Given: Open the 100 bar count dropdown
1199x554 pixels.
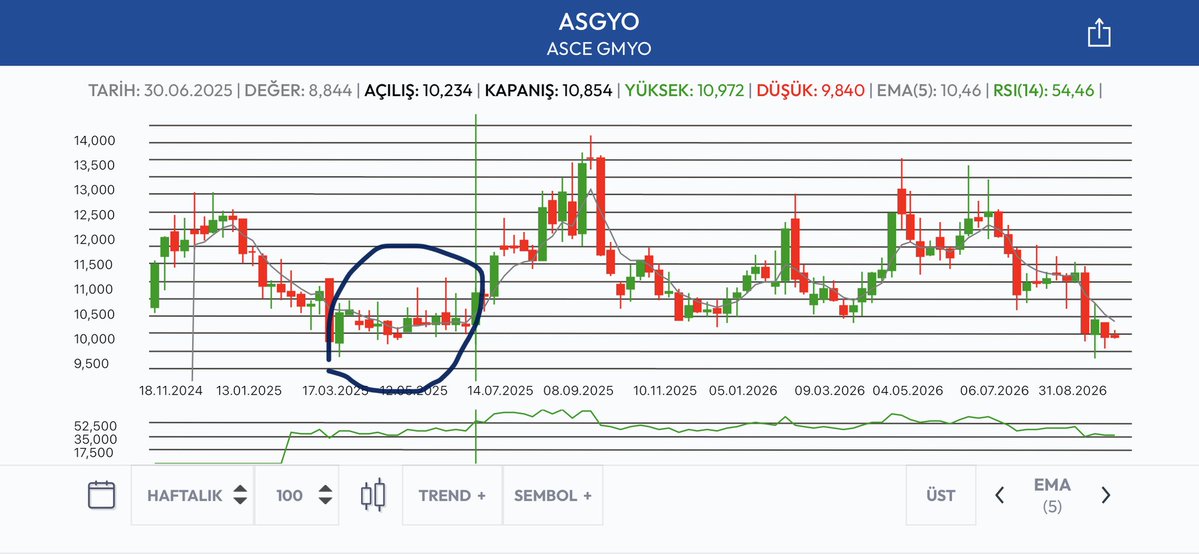Looking at the screenshot, I should click(x=297, y=495).
